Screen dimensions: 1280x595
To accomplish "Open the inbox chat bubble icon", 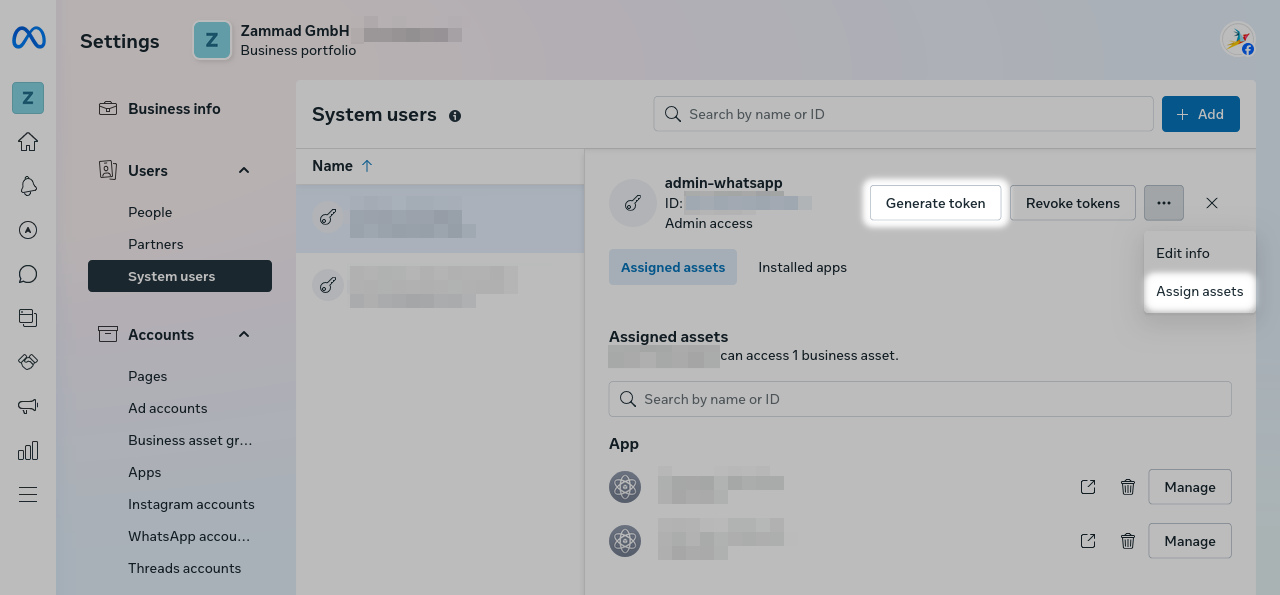I will pyautogui.click(x=28, y=274).
